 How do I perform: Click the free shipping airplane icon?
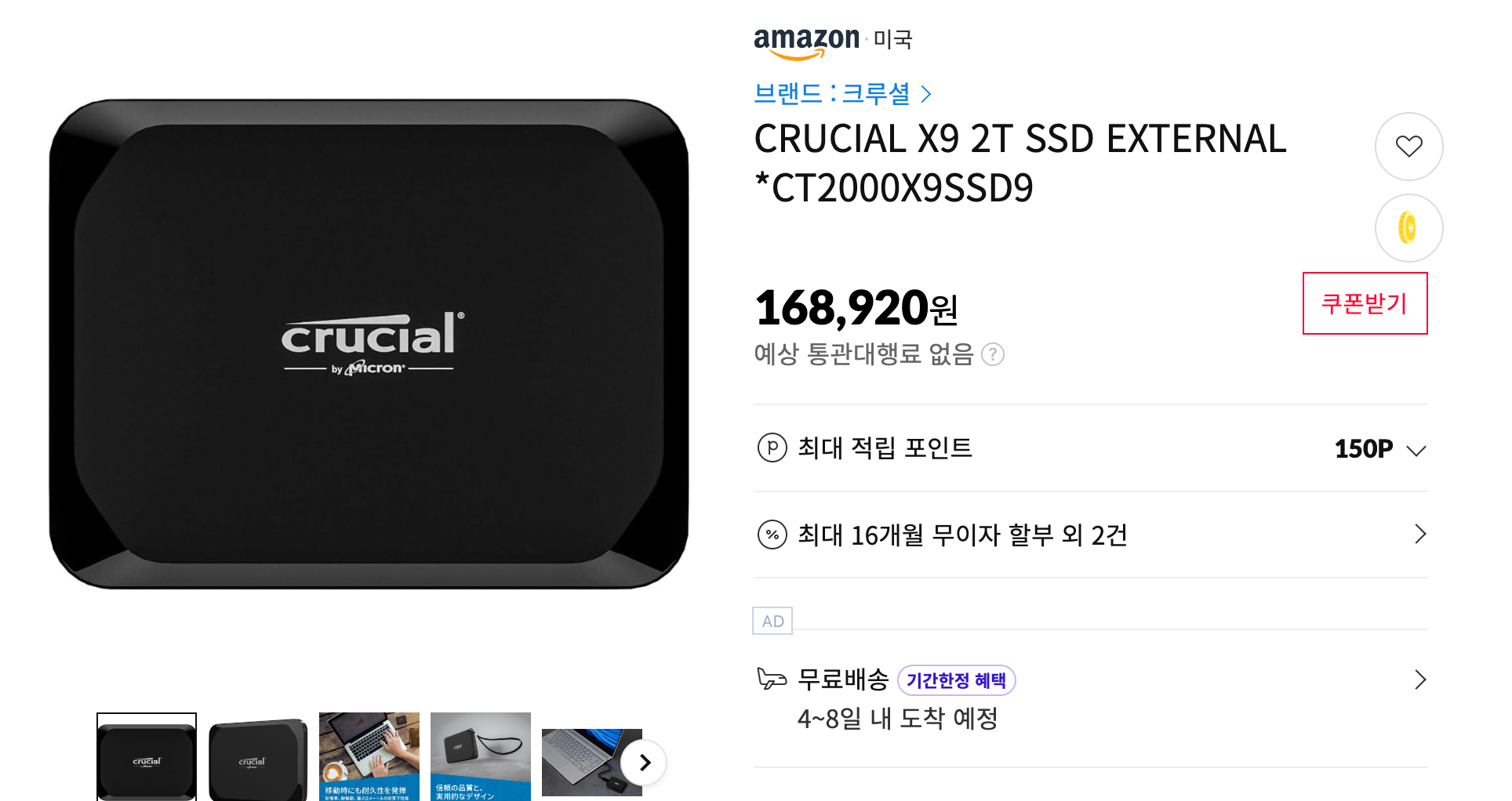pyautogui.click(x=771, y=678)
